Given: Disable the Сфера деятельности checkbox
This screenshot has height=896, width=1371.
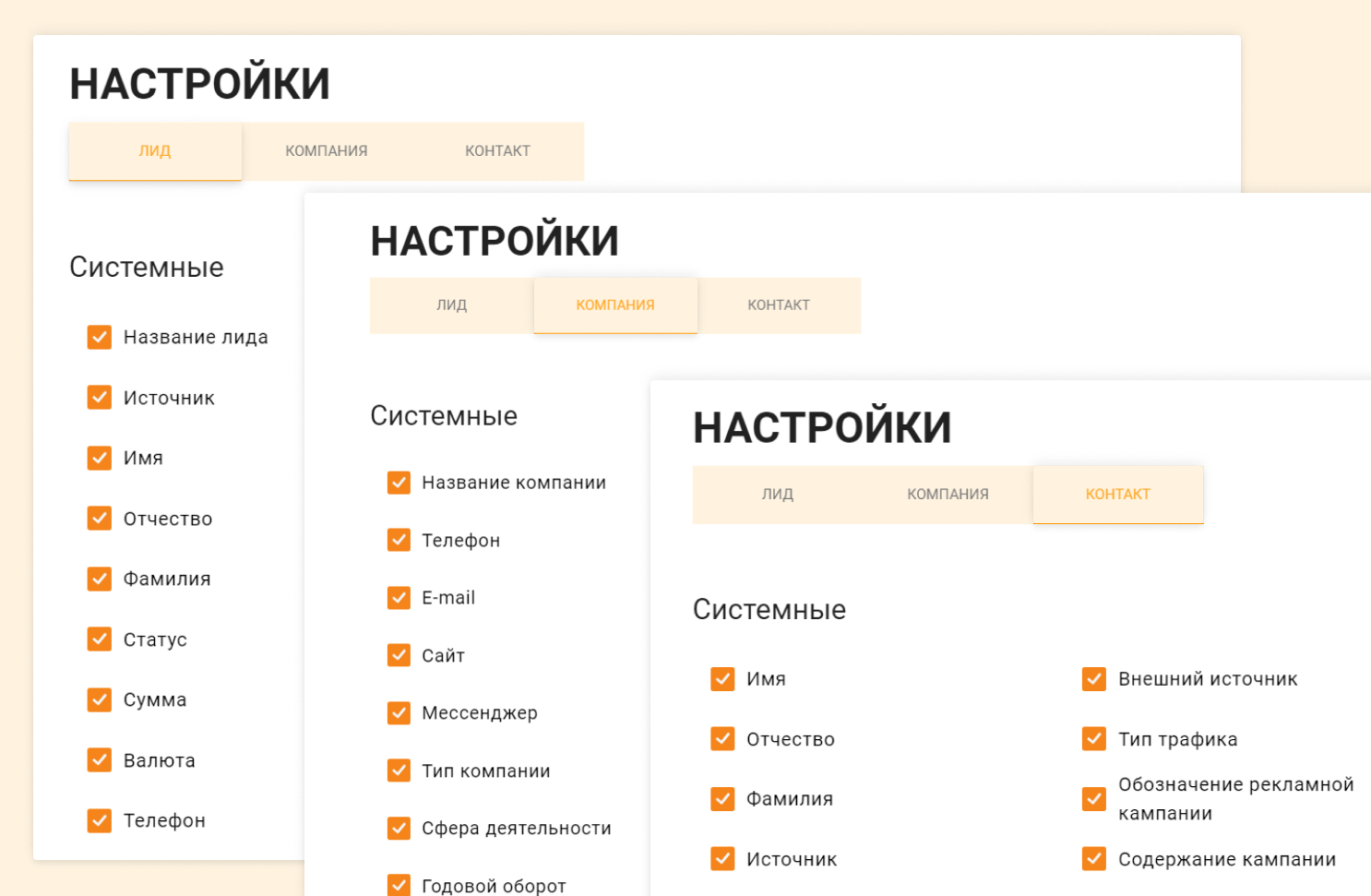Looking at the screenshot, I should (x=399, y=829).
